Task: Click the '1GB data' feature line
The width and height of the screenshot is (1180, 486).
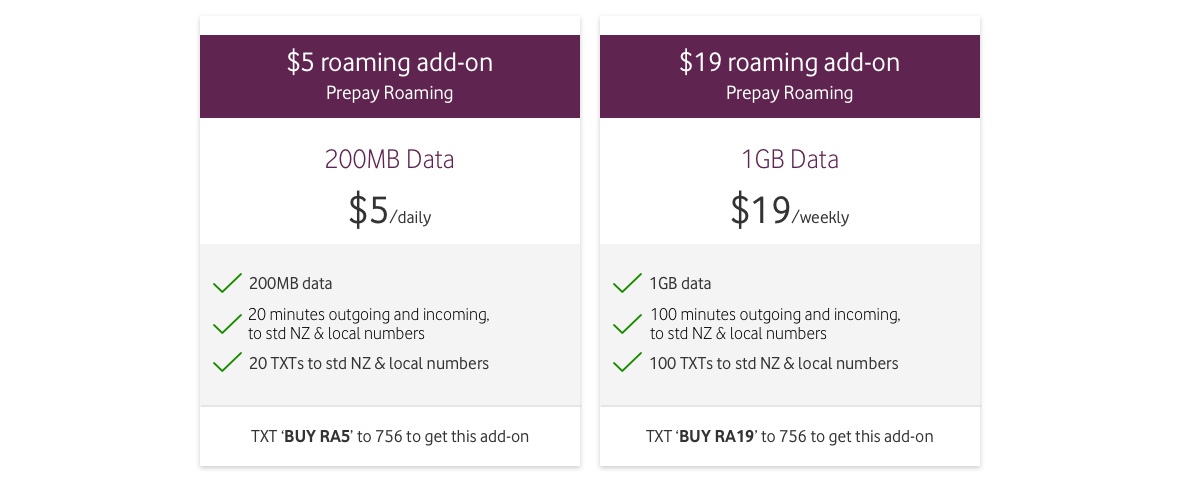Action: [x=680, y=284]
